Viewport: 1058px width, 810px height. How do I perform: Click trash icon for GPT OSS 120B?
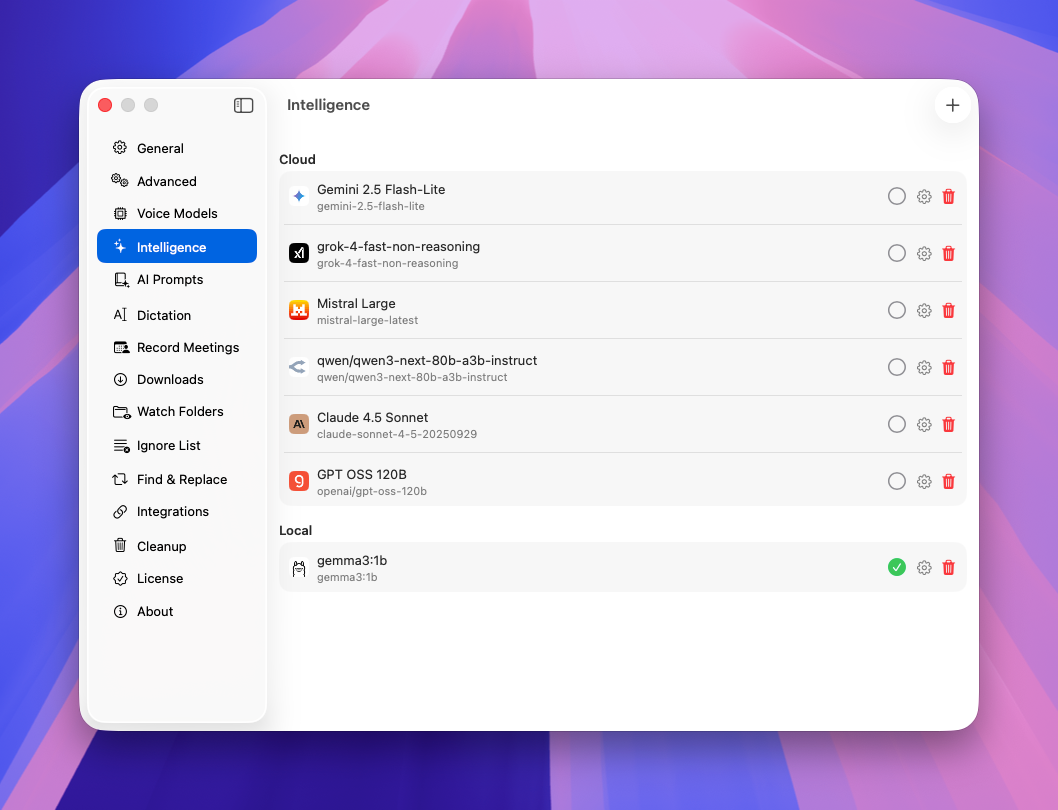coord(949,482)
